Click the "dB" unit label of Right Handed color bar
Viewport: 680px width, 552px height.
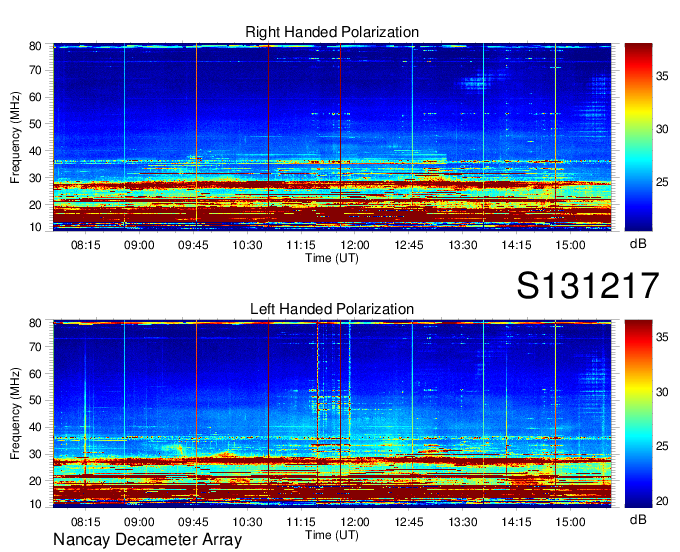(x=638, y=244)
